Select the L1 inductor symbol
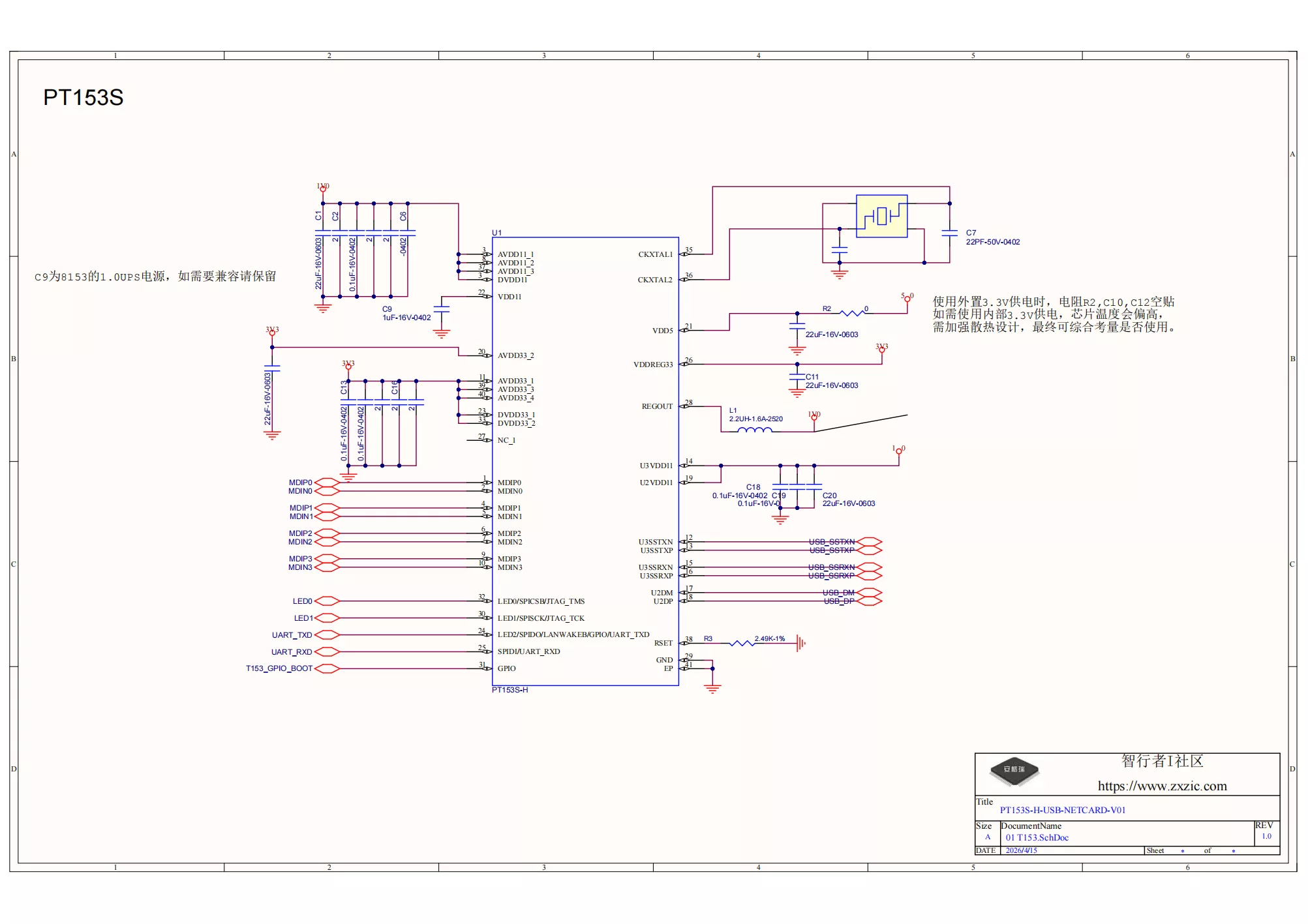 (x=755, y=430)
